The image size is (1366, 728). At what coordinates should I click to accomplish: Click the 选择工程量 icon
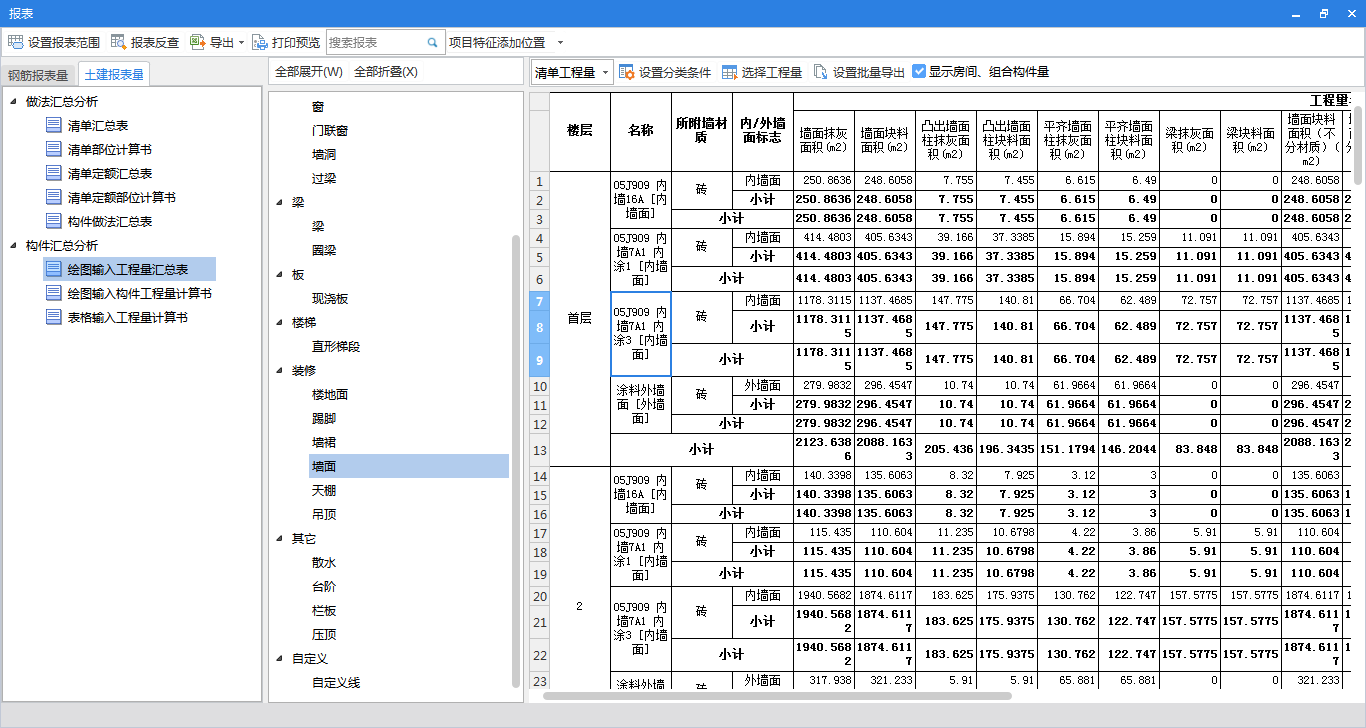point(729,72)
